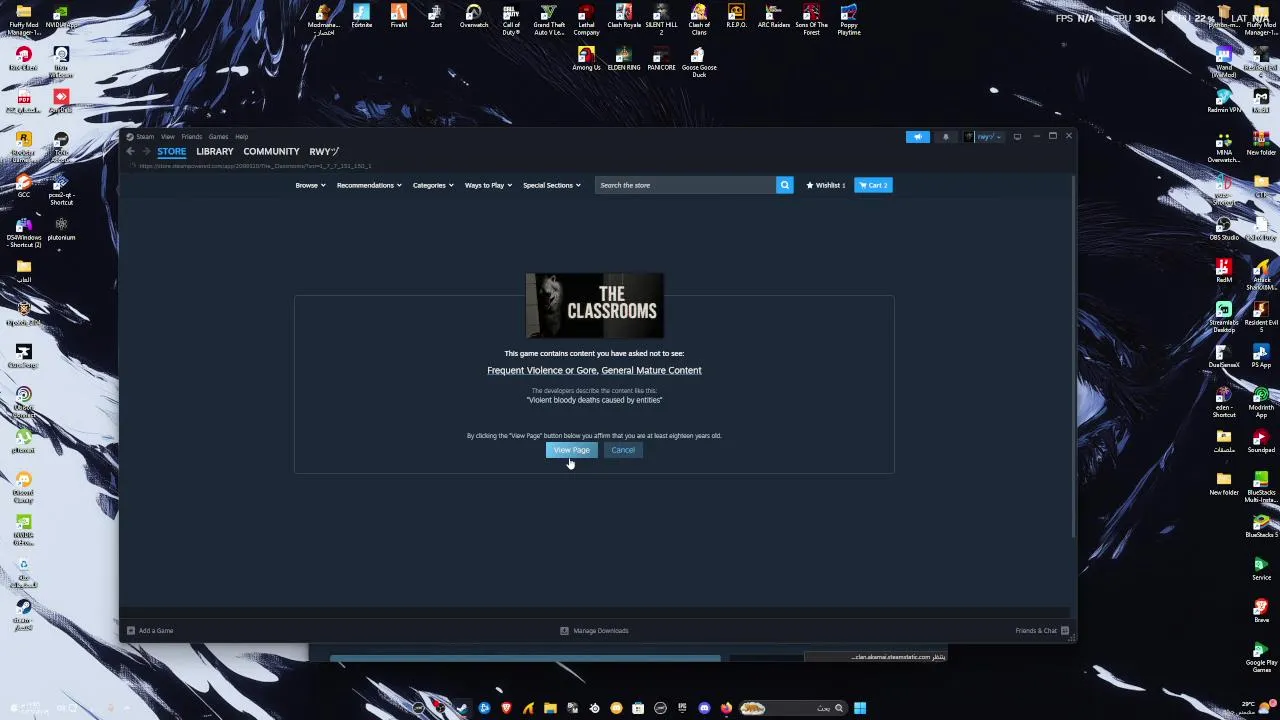1280x720 pixels.
Task: Open the SILENT HILL 2 desktop shortcut
Action: 661,19
